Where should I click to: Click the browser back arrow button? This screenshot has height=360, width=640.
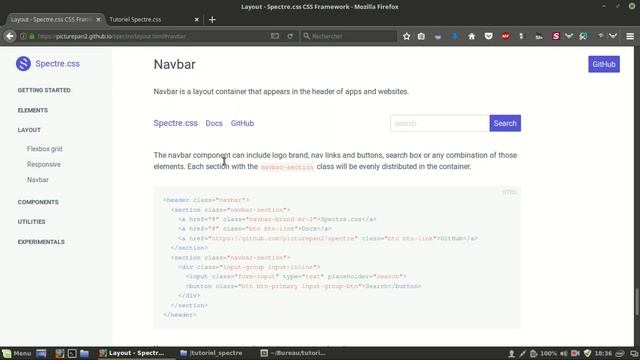pos(10,36)
